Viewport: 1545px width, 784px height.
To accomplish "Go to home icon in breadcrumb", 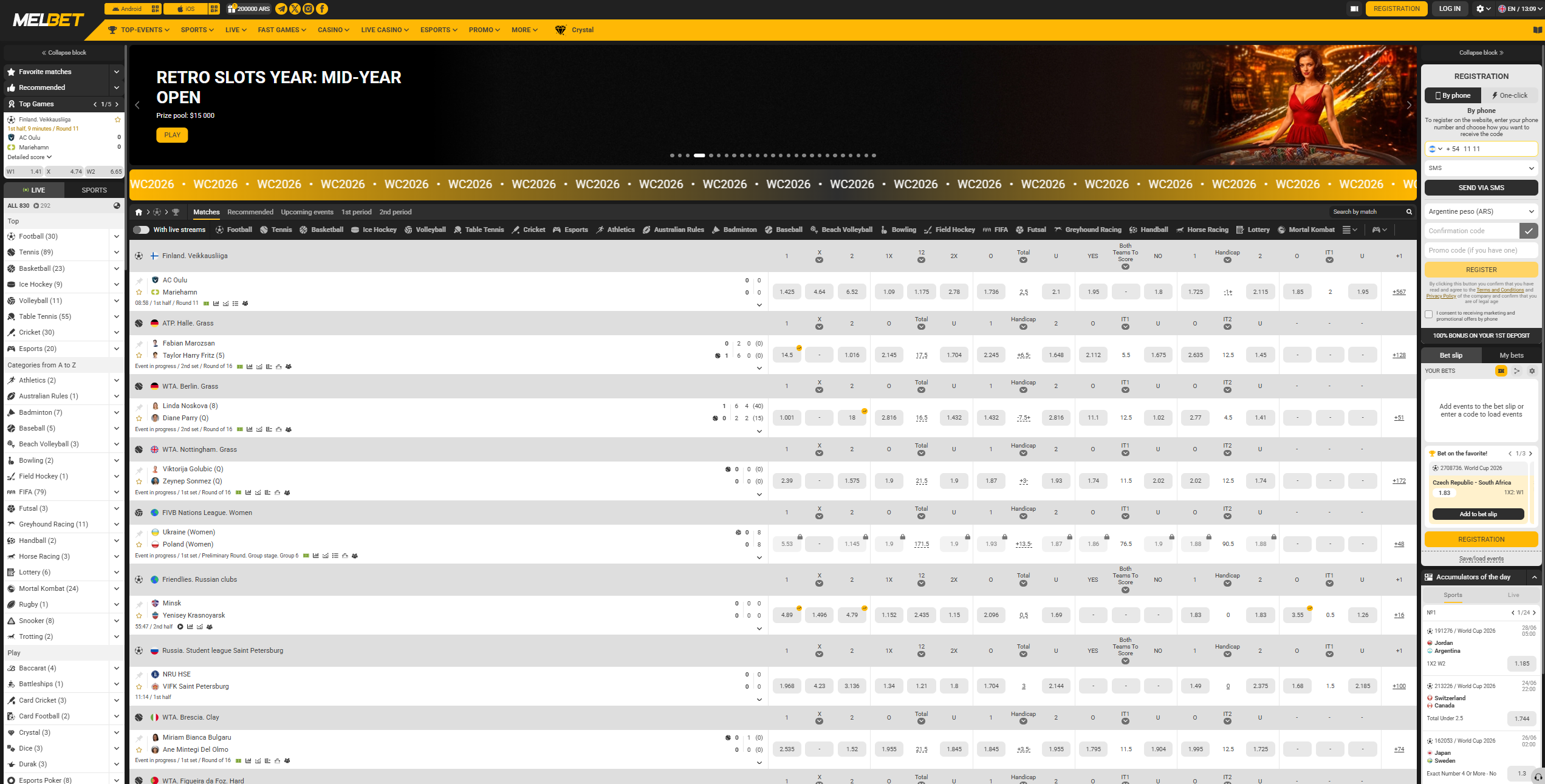I will (139, 212).
